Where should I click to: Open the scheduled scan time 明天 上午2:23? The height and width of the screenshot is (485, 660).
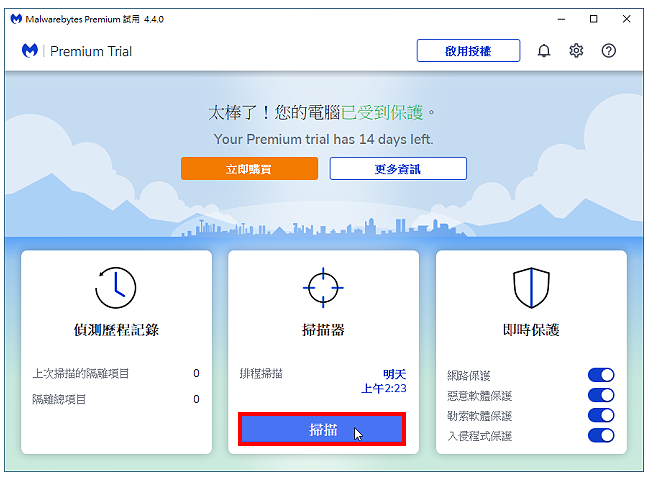click(384, 381)
